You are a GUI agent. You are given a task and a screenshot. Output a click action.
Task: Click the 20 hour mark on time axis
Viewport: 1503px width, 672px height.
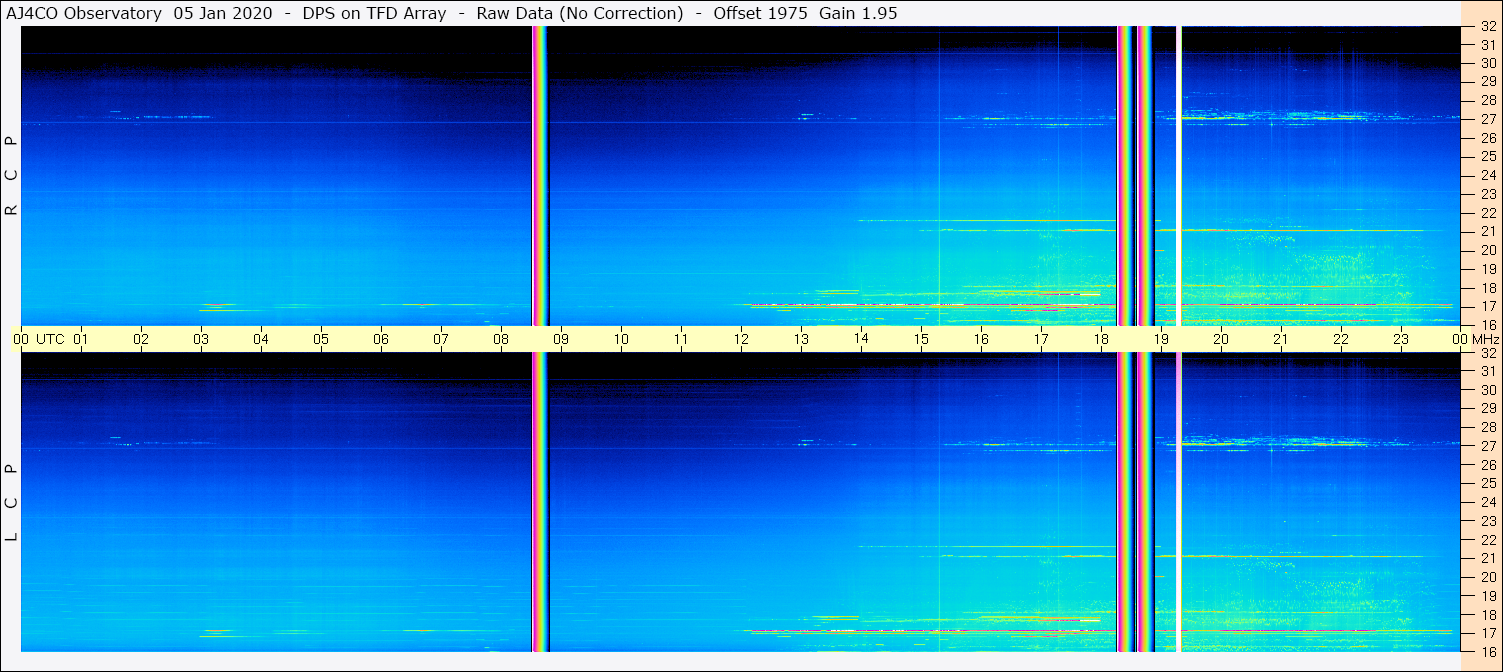coord(1221,339)
